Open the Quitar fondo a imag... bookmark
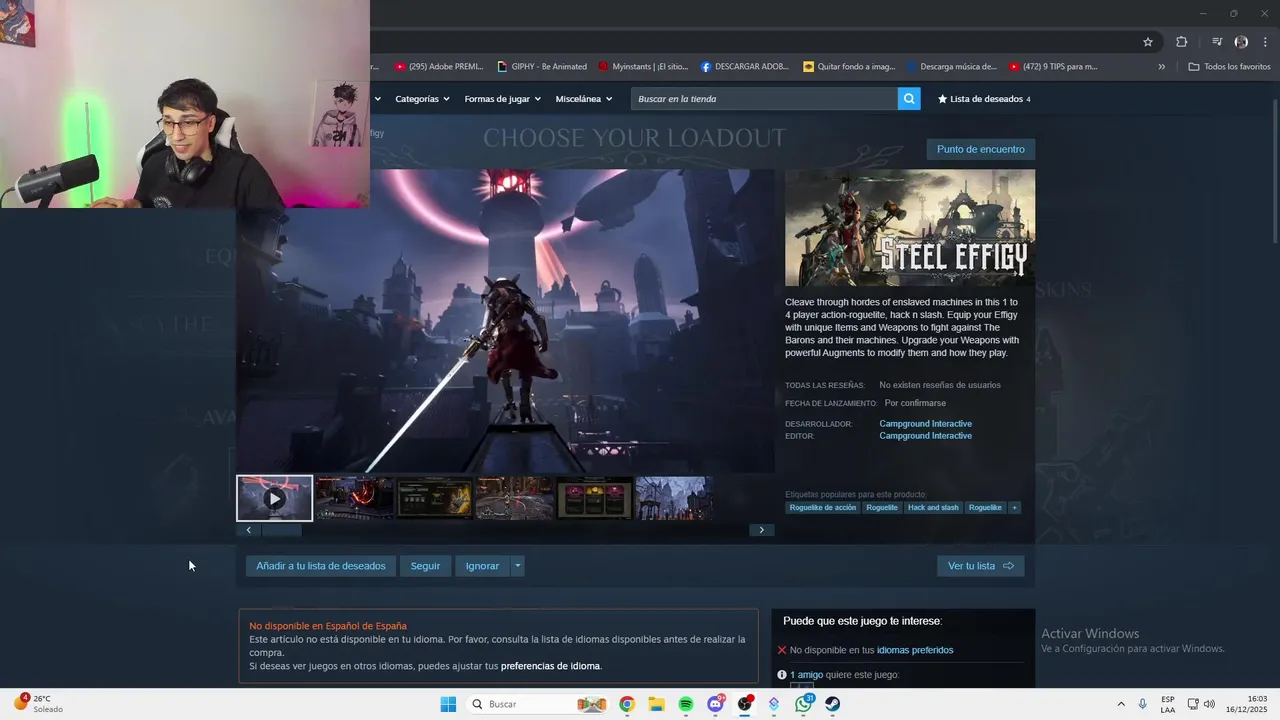The image size is (1280, 720). pos(849,67)
